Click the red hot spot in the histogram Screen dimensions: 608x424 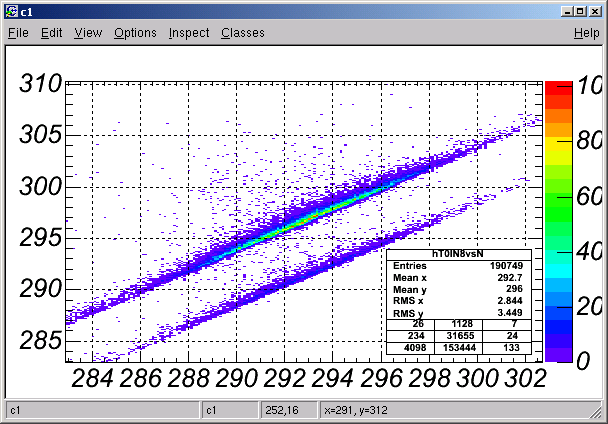[x=316, y=216]
